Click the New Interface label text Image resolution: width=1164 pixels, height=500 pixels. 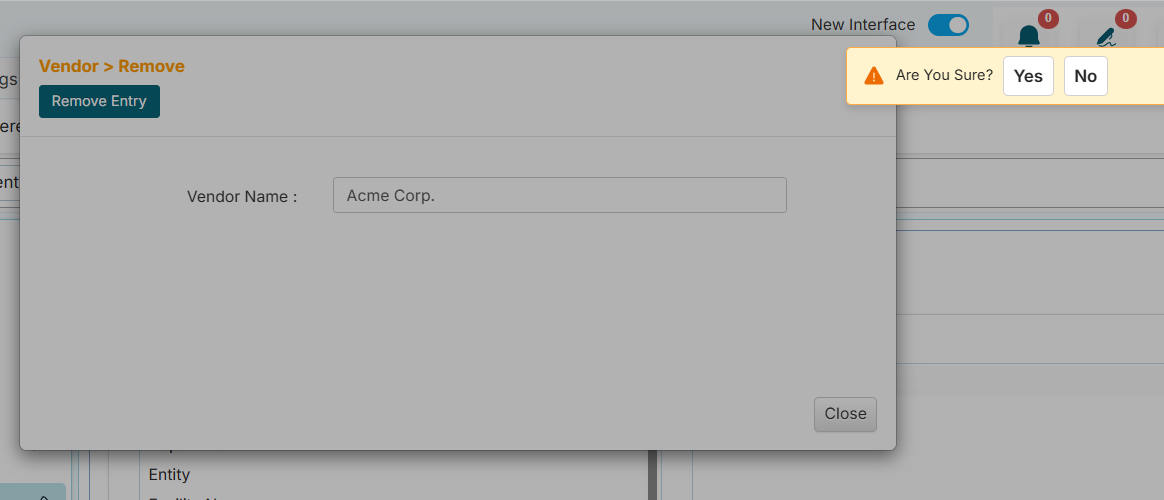tap(863, 25)
